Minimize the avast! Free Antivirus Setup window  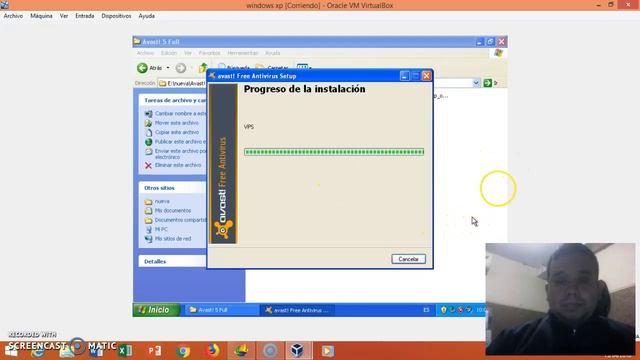(x=404, y=76)
